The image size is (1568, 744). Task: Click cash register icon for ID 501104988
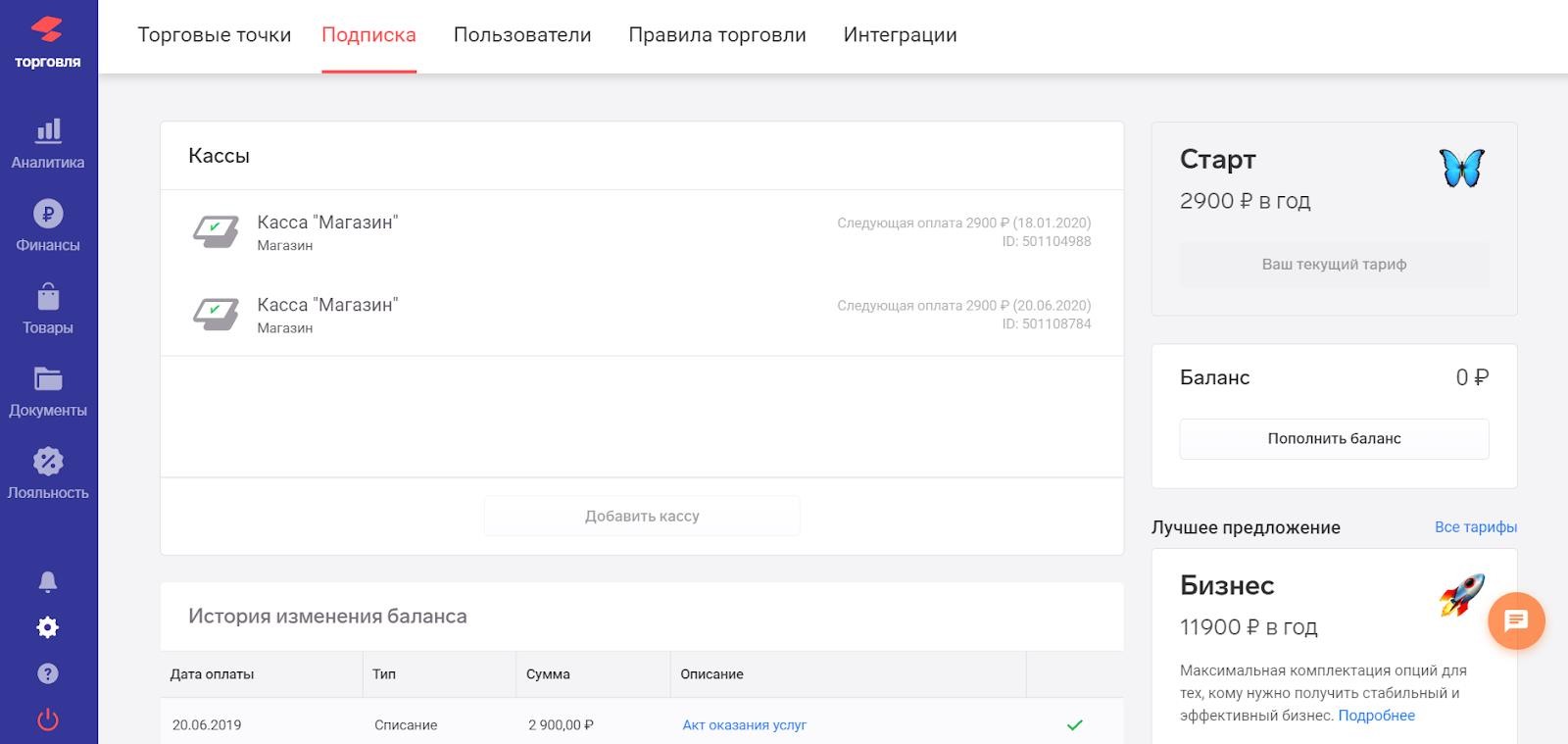coord(216,231)
